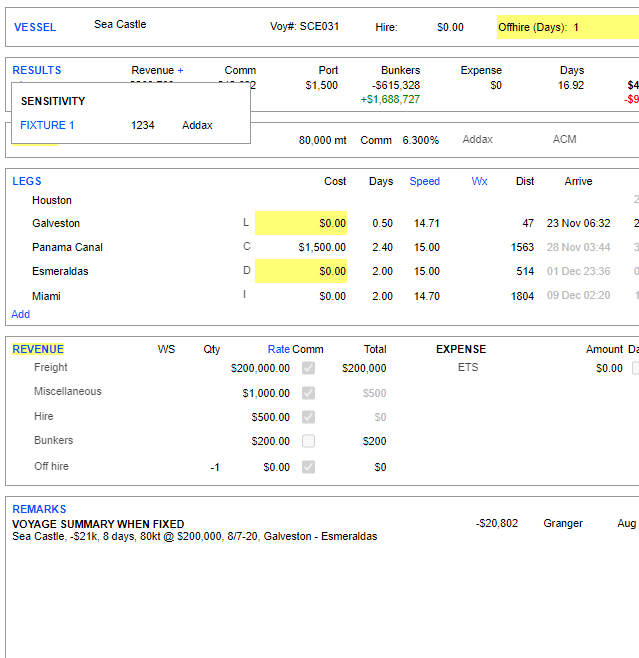Click the Wx column header
This screenshot has height=658, width=639.
coord(479,181)
